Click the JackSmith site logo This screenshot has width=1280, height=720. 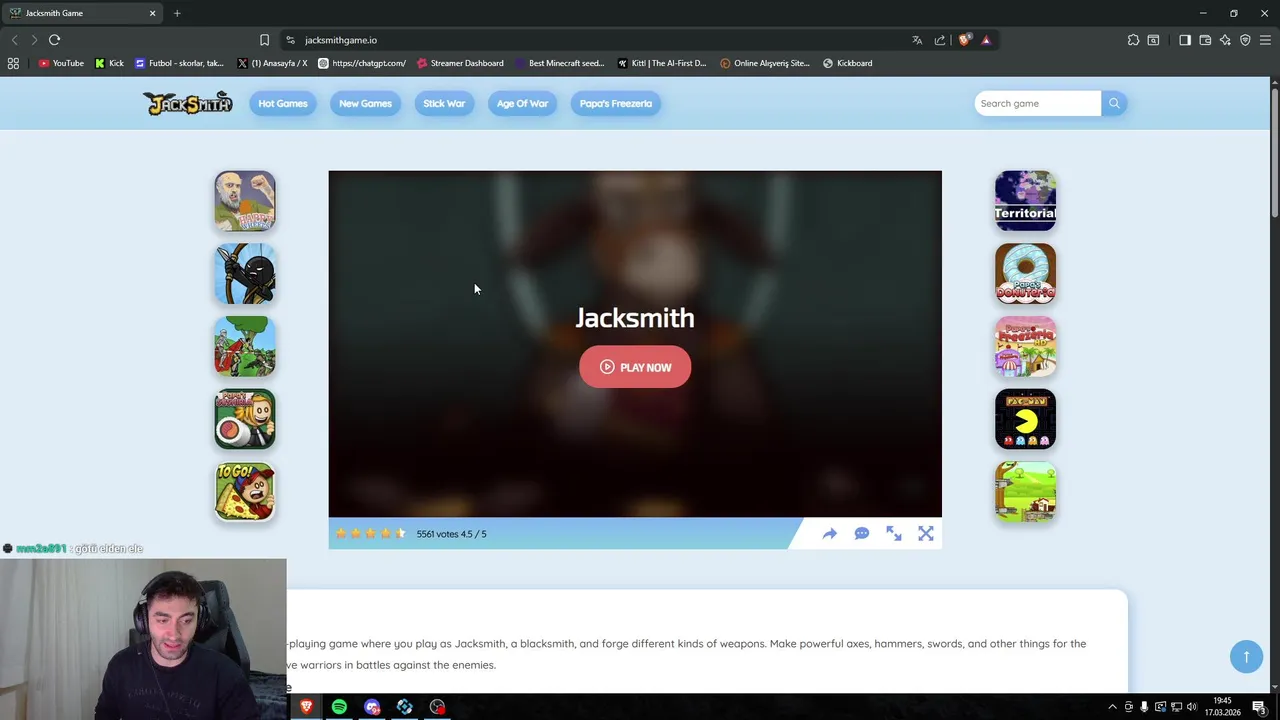(x=188, y=103)
